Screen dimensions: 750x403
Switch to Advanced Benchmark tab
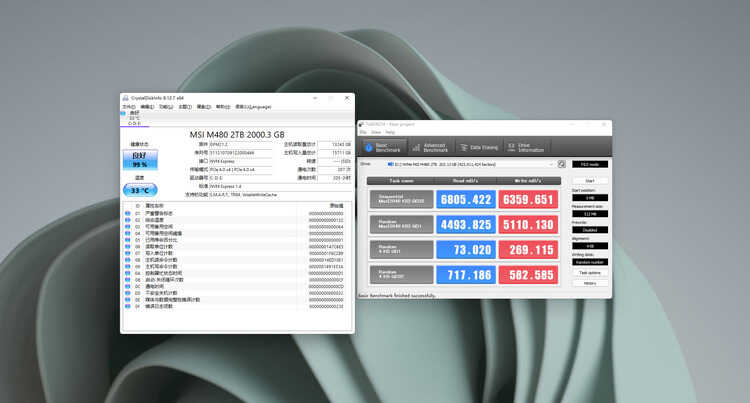[x=430, y=147]
